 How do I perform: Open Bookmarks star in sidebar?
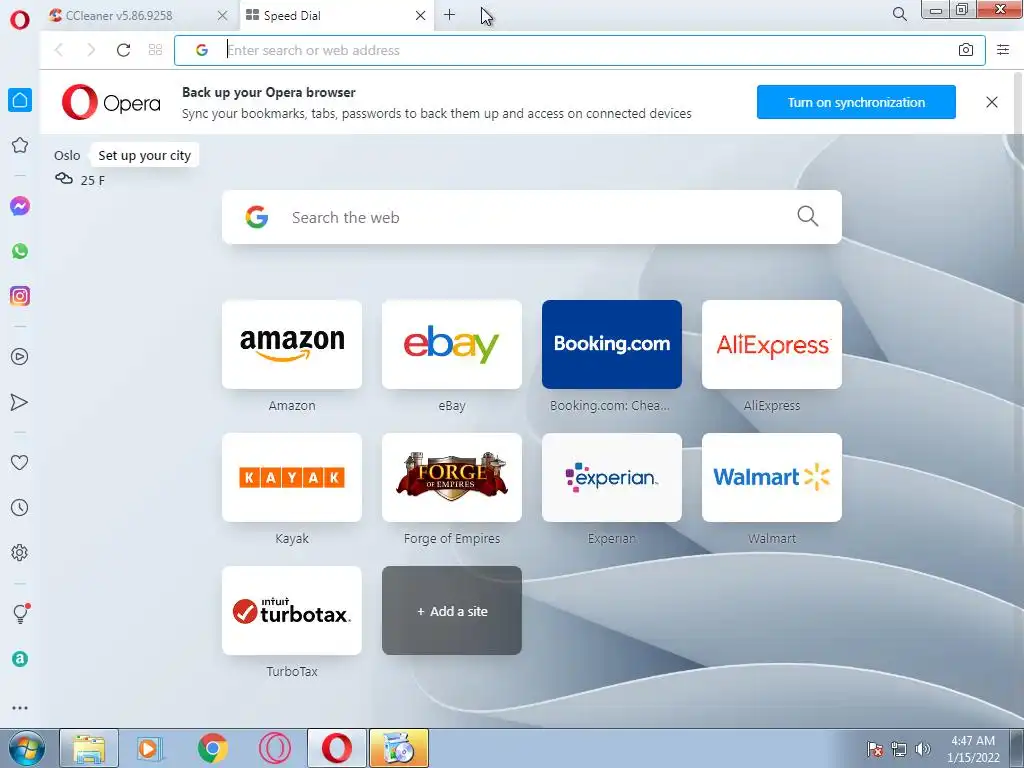20,145
